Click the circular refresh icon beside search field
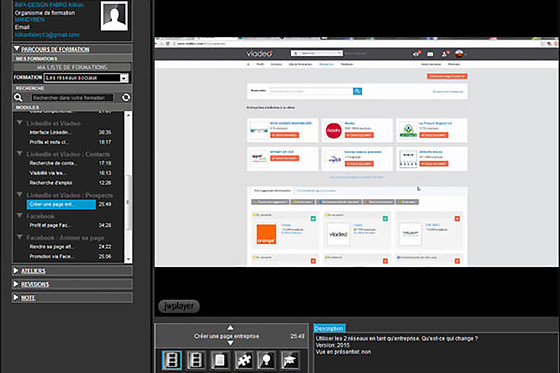The image size is (560, 373). pos(126,97)
